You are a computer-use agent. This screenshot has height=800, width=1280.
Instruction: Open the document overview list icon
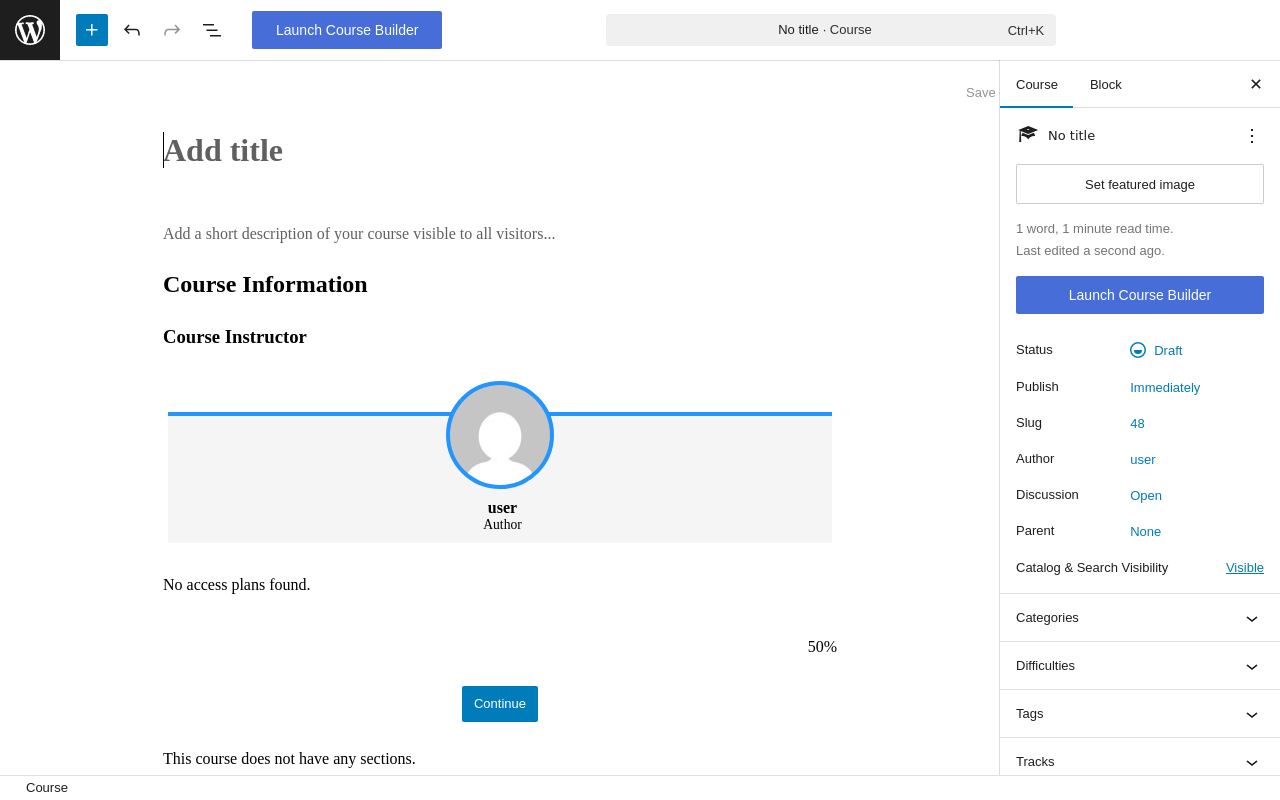(212, 30)
